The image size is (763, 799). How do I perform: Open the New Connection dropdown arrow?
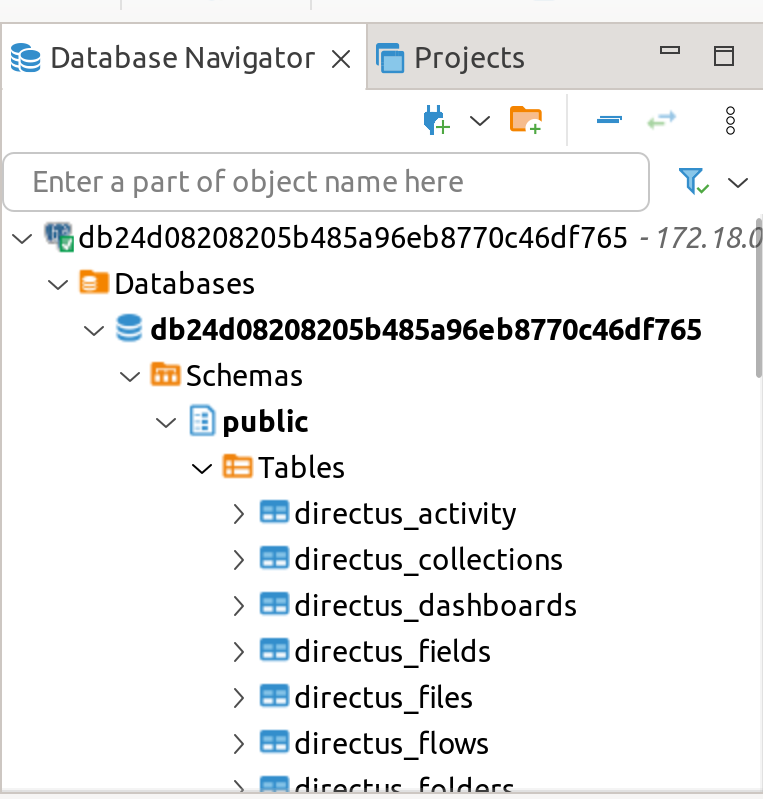(480, 121)
